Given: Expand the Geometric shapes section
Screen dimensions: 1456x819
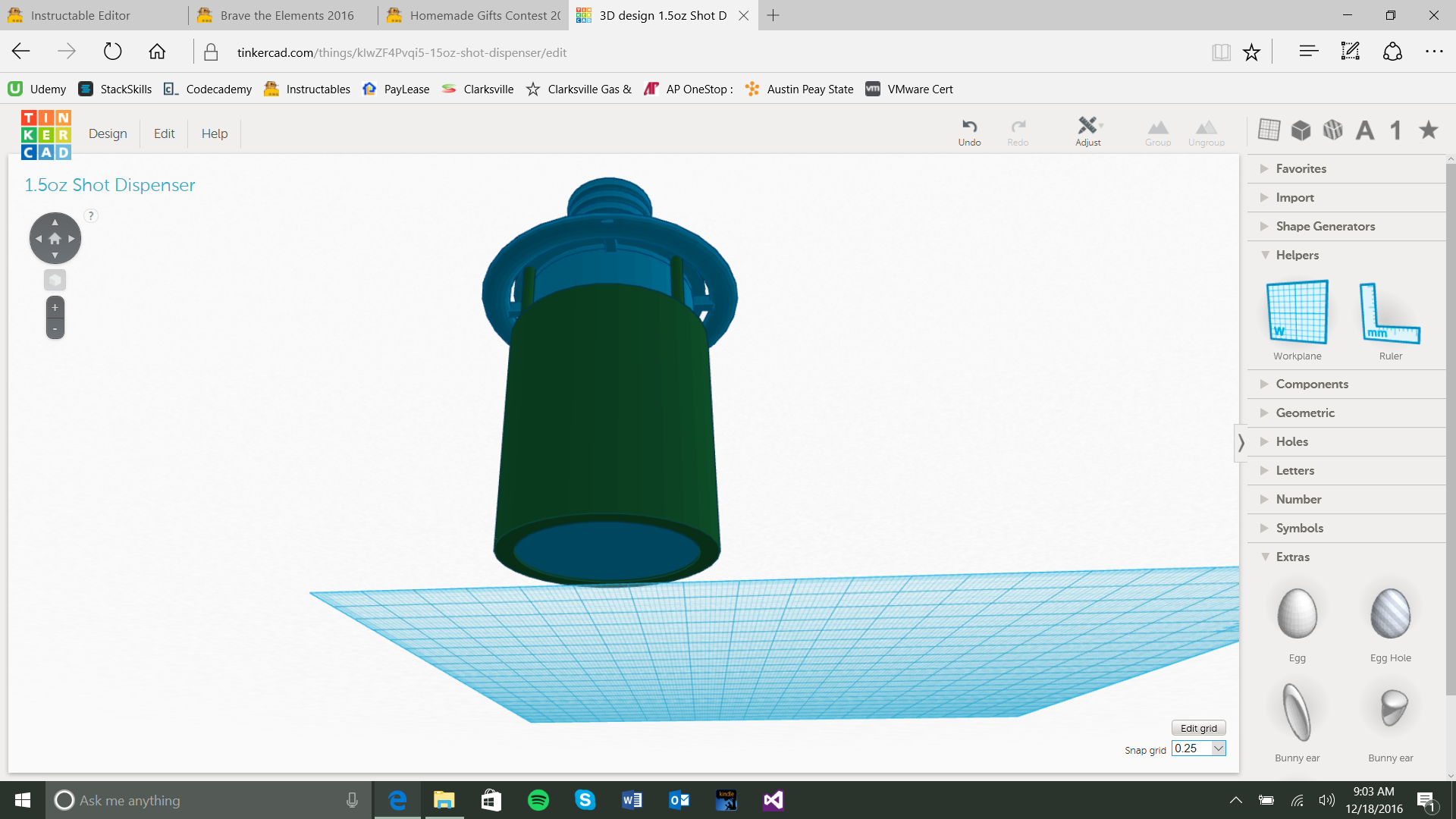Looking at the screenshot, I should [x=1304, y=413].
